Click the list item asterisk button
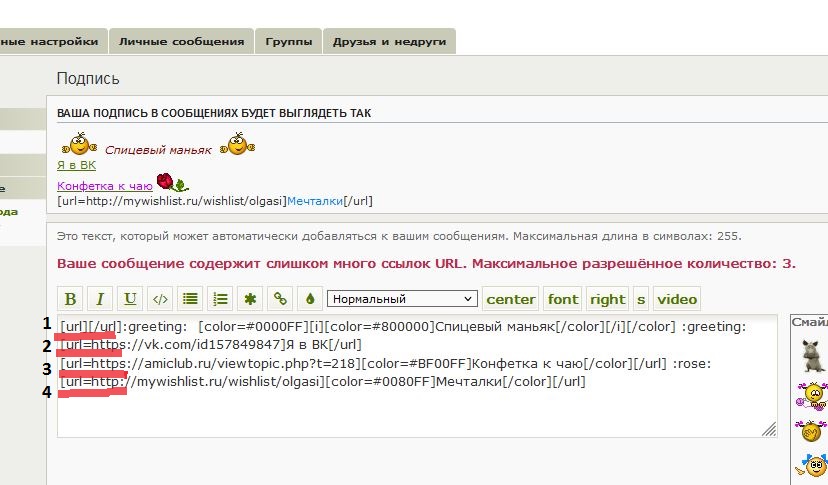 click(251, 298)
